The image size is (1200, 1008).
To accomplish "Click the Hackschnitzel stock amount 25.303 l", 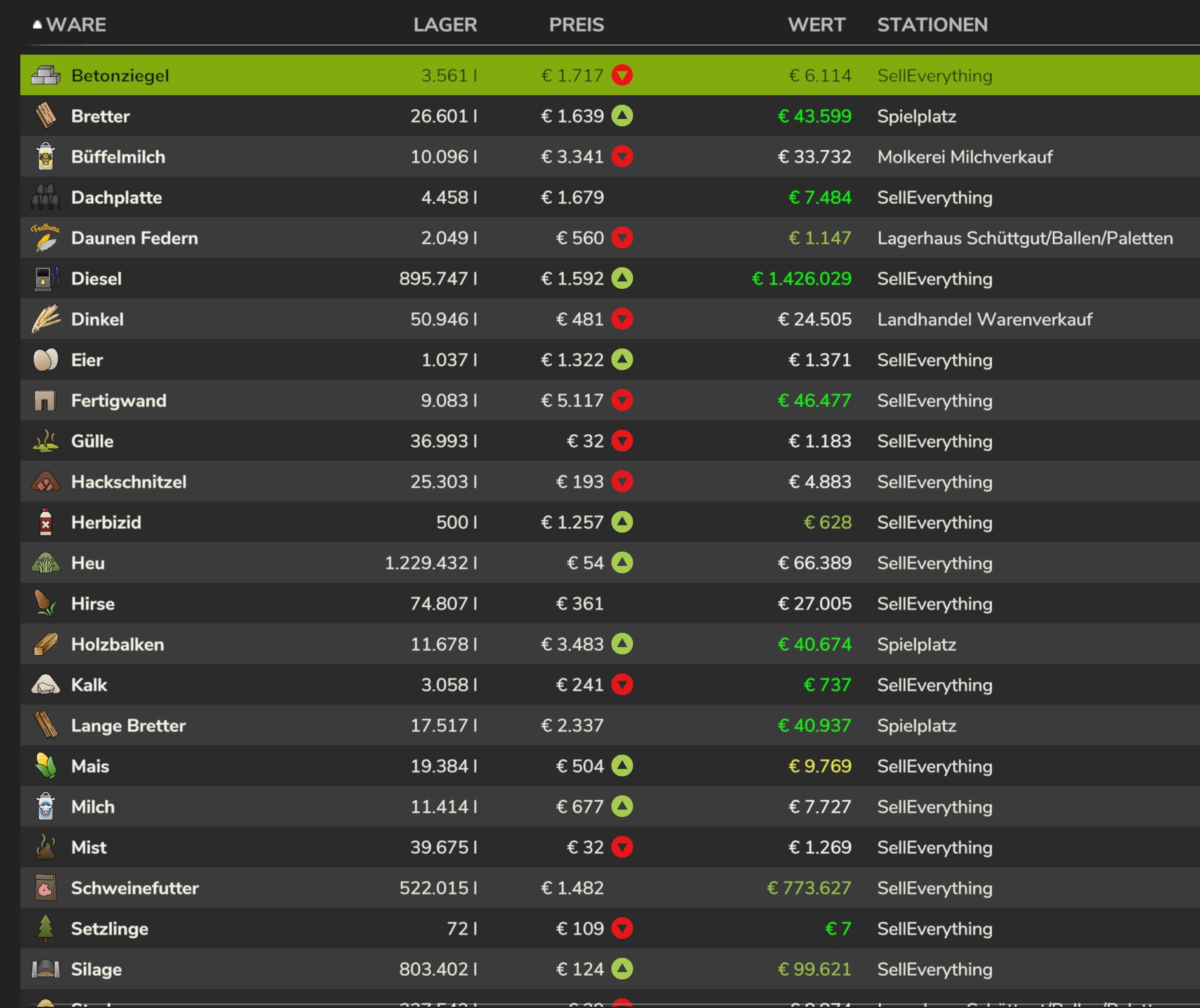I will pos(444,482).
